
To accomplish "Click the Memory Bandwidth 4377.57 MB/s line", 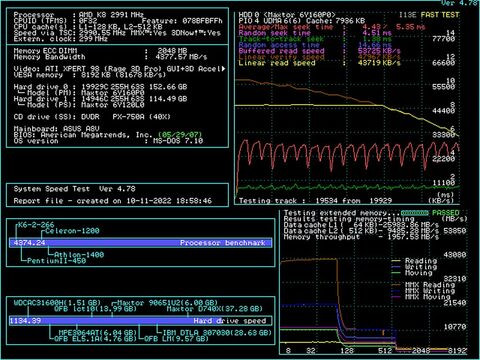I will (x=110, y=57).
